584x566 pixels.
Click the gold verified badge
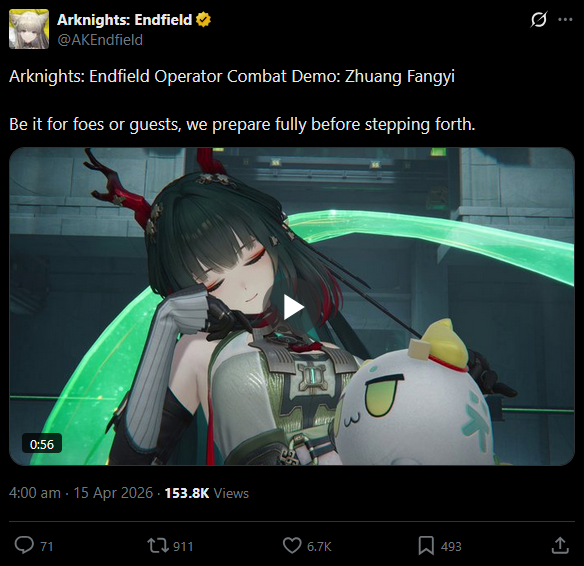pyautogui.click(x=203, y=20)
